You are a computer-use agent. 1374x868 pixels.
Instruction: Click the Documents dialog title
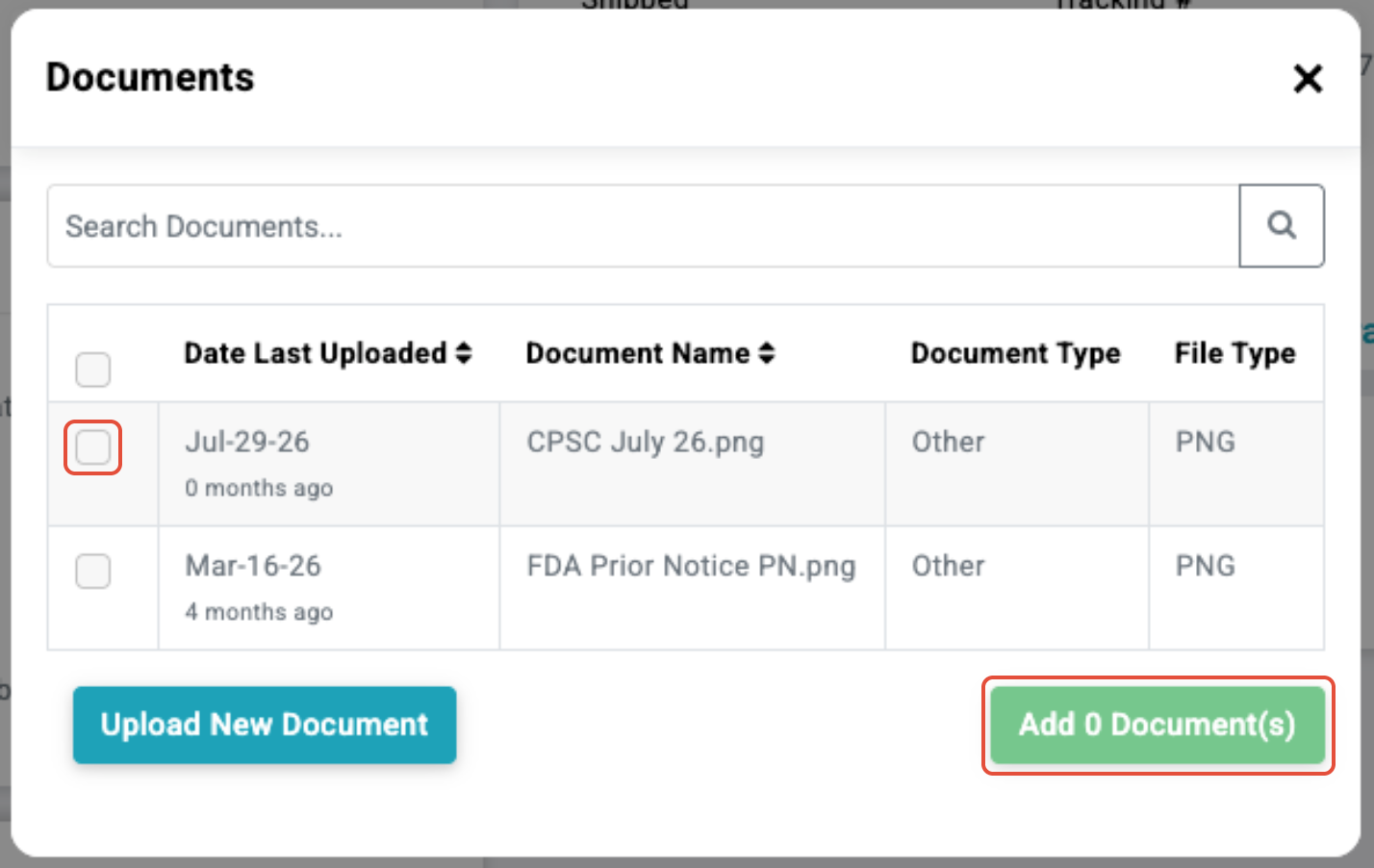point(150,78)
